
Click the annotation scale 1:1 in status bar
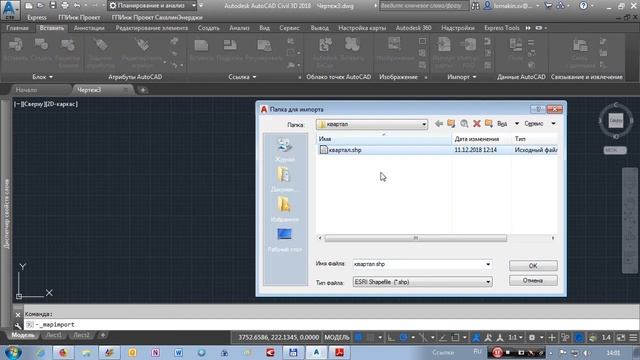point(515,338)
